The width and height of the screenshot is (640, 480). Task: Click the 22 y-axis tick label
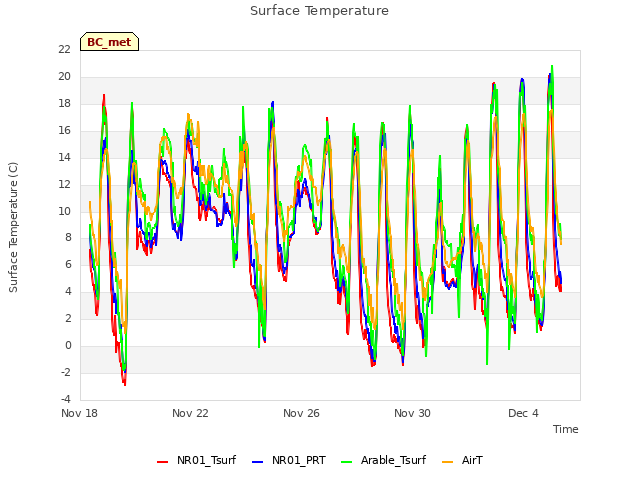coord(64,49)
